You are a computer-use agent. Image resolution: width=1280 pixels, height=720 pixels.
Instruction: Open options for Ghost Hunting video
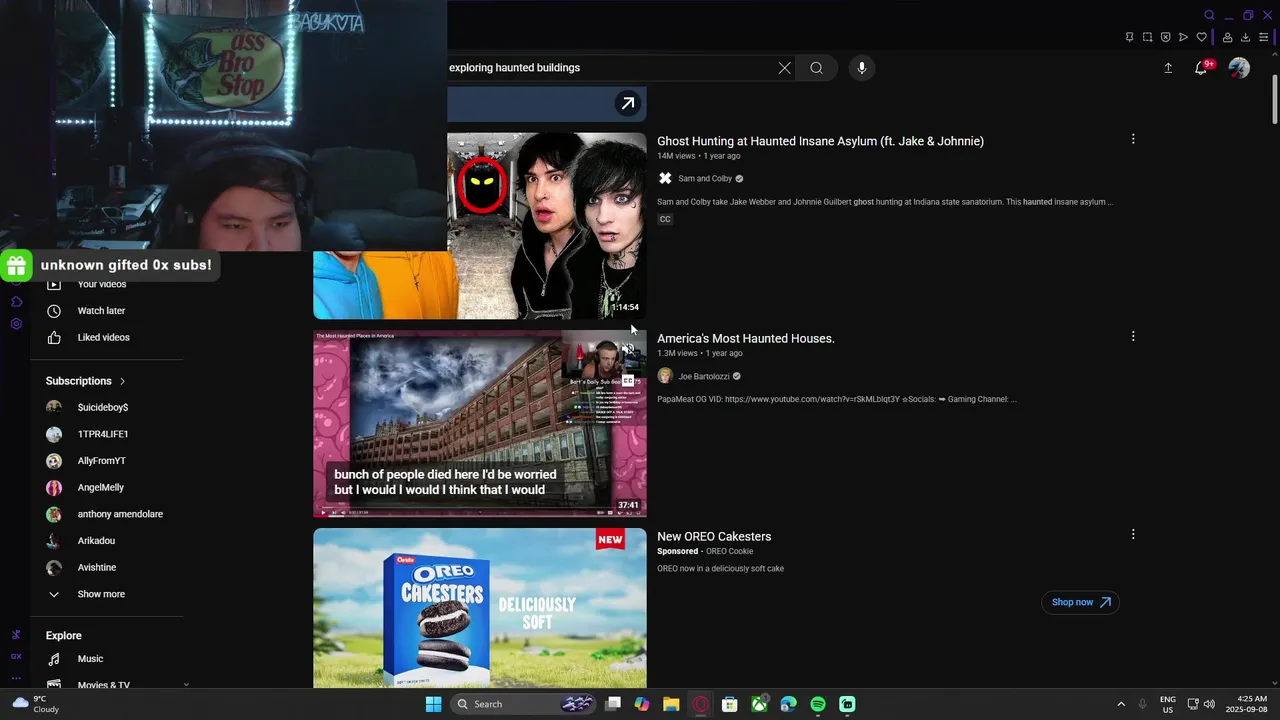(1133, 139)
